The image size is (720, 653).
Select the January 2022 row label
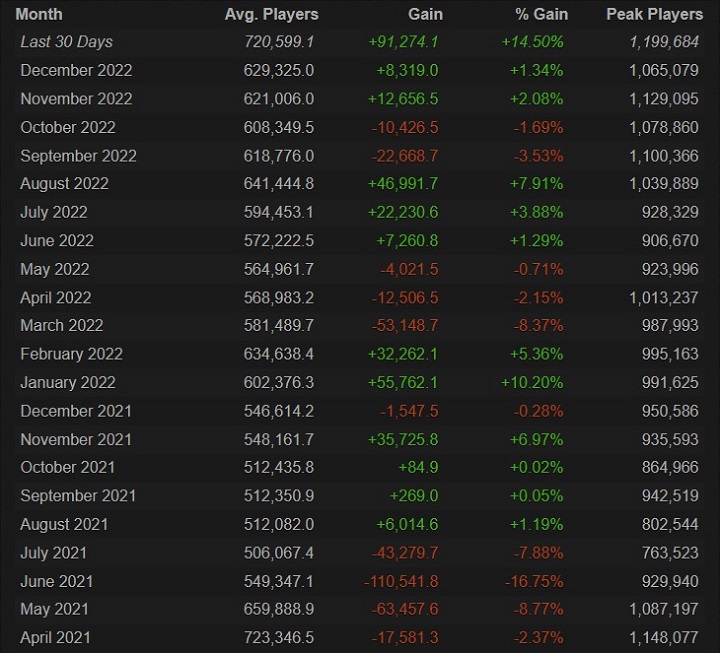(68, 383)
